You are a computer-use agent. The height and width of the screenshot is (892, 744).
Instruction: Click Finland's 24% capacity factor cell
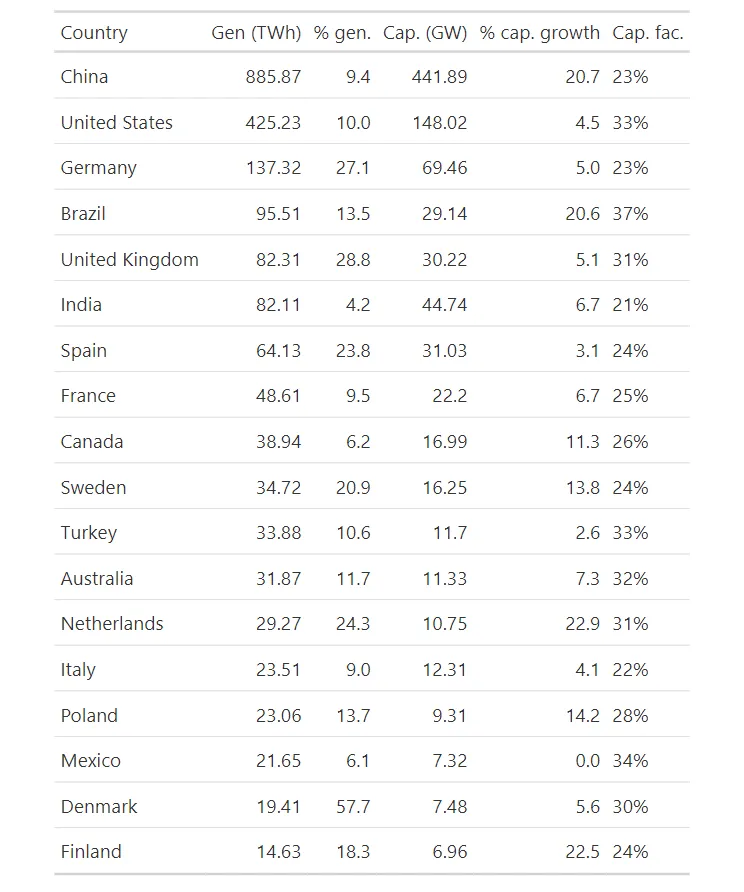(x=630, y=852)
